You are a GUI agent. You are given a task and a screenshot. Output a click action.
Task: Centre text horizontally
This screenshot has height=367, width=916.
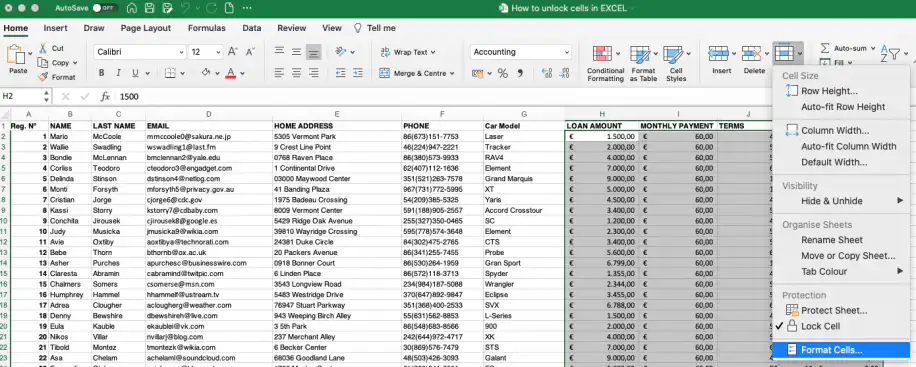tap(297, 73)
